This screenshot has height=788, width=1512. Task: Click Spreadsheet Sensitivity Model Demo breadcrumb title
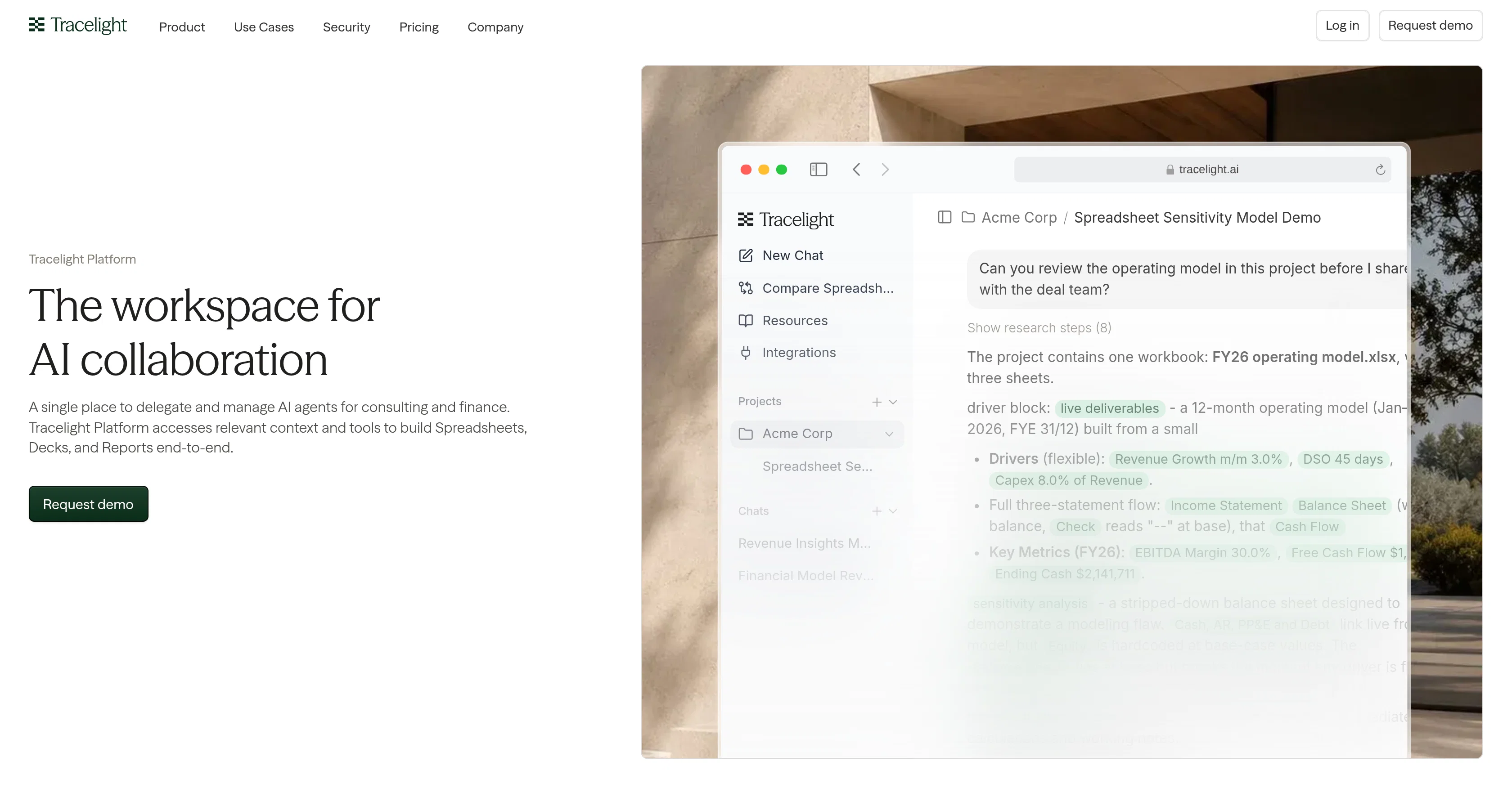click(x=1197, y=218)
